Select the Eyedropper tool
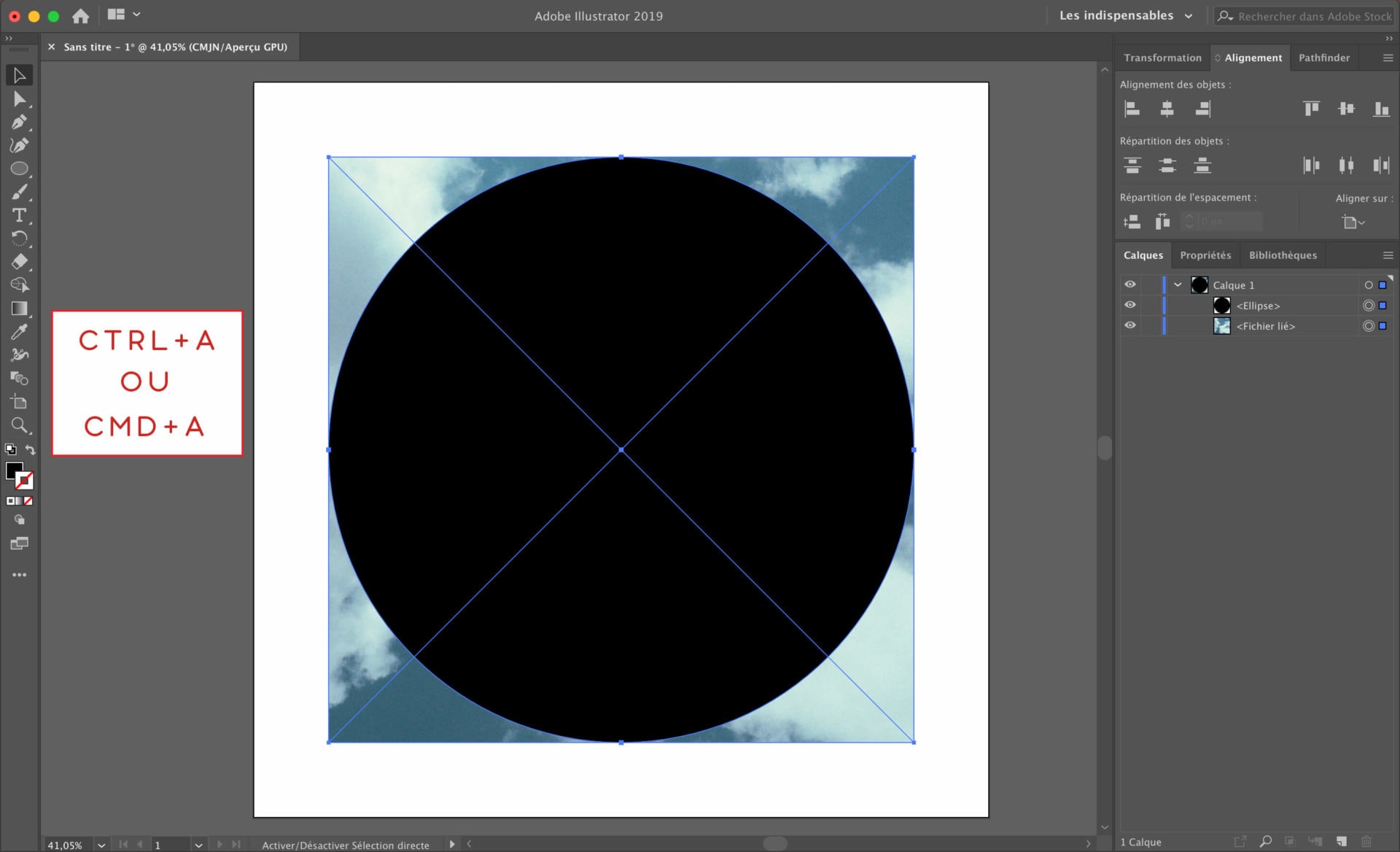1400x852 pixels. [x=19, y=332]
